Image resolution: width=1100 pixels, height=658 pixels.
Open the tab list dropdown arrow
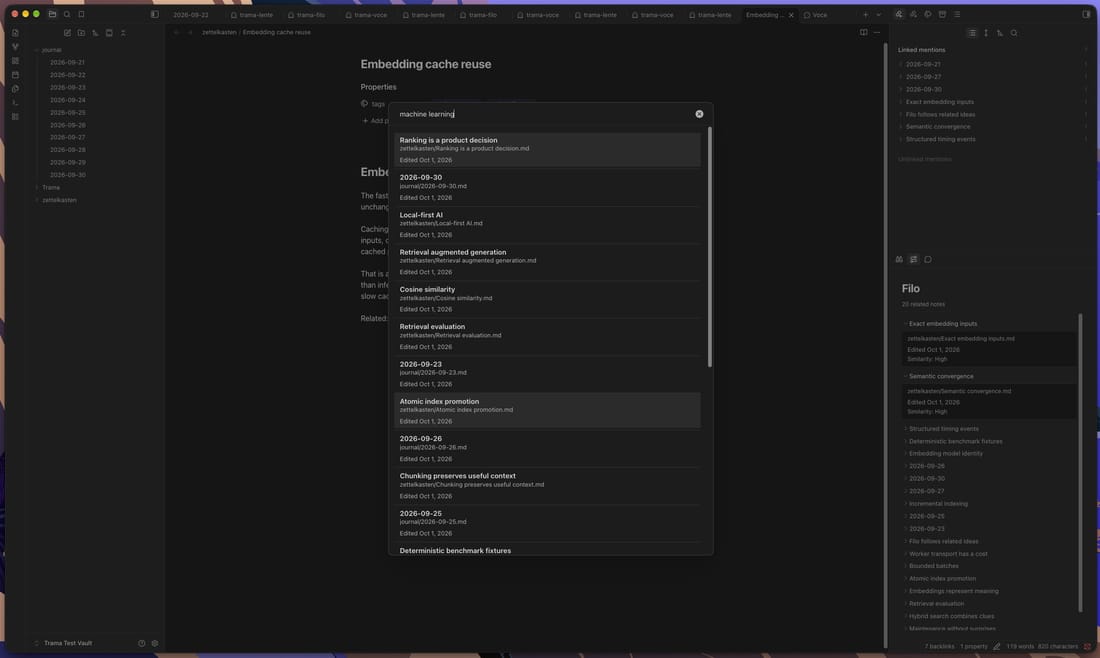(878, 15)
